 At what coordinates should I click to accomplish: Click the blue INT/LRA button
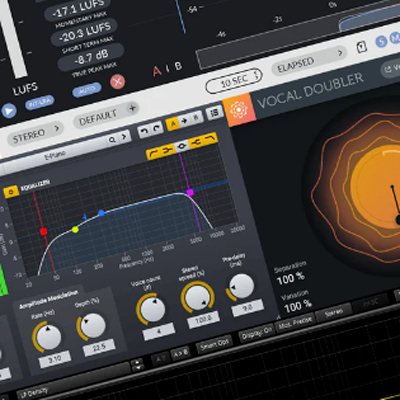click(x=40, y=103)
